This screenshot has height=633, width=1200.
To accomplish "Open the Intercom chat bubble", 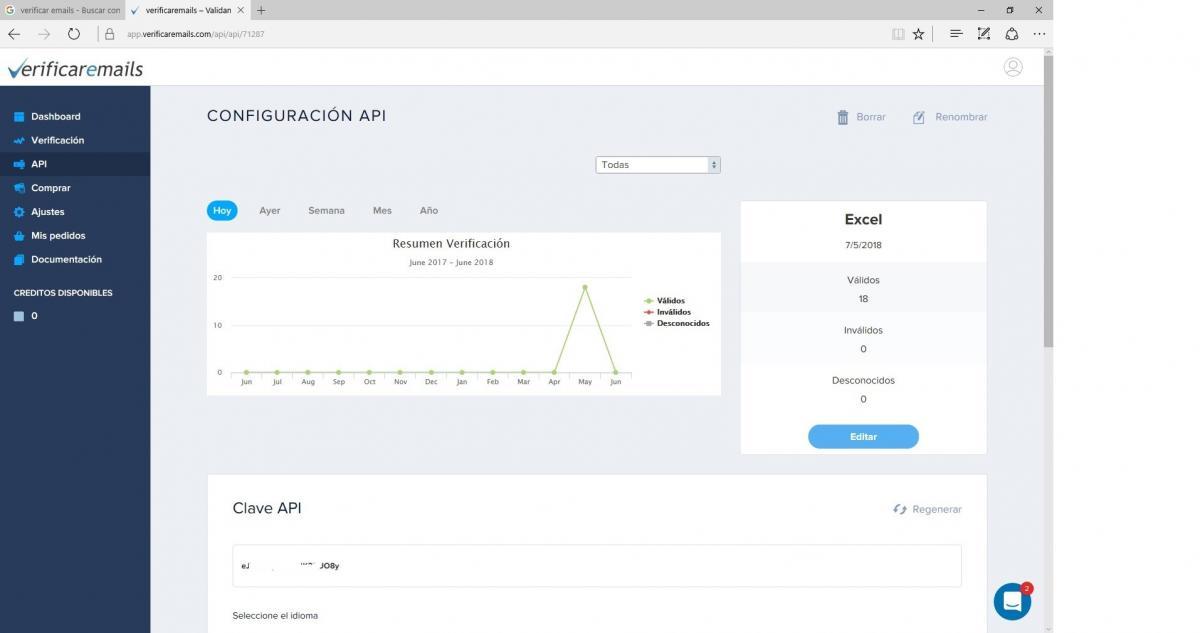I will pyautogui.click(x=1012, y=601).
